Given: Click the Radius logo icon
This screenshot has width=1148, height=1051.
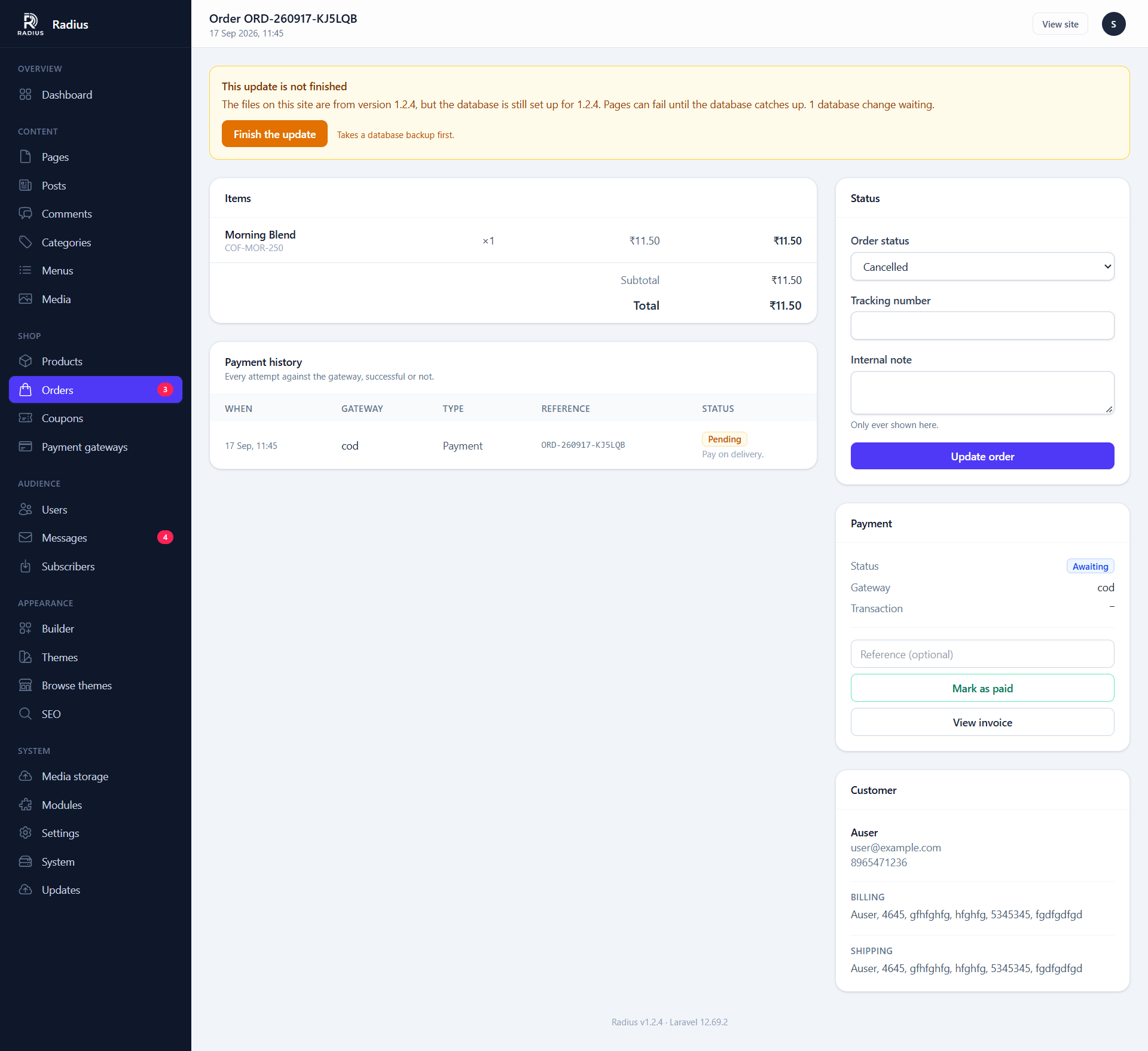Looking at the screenshot, I should (x=30, y=24).
